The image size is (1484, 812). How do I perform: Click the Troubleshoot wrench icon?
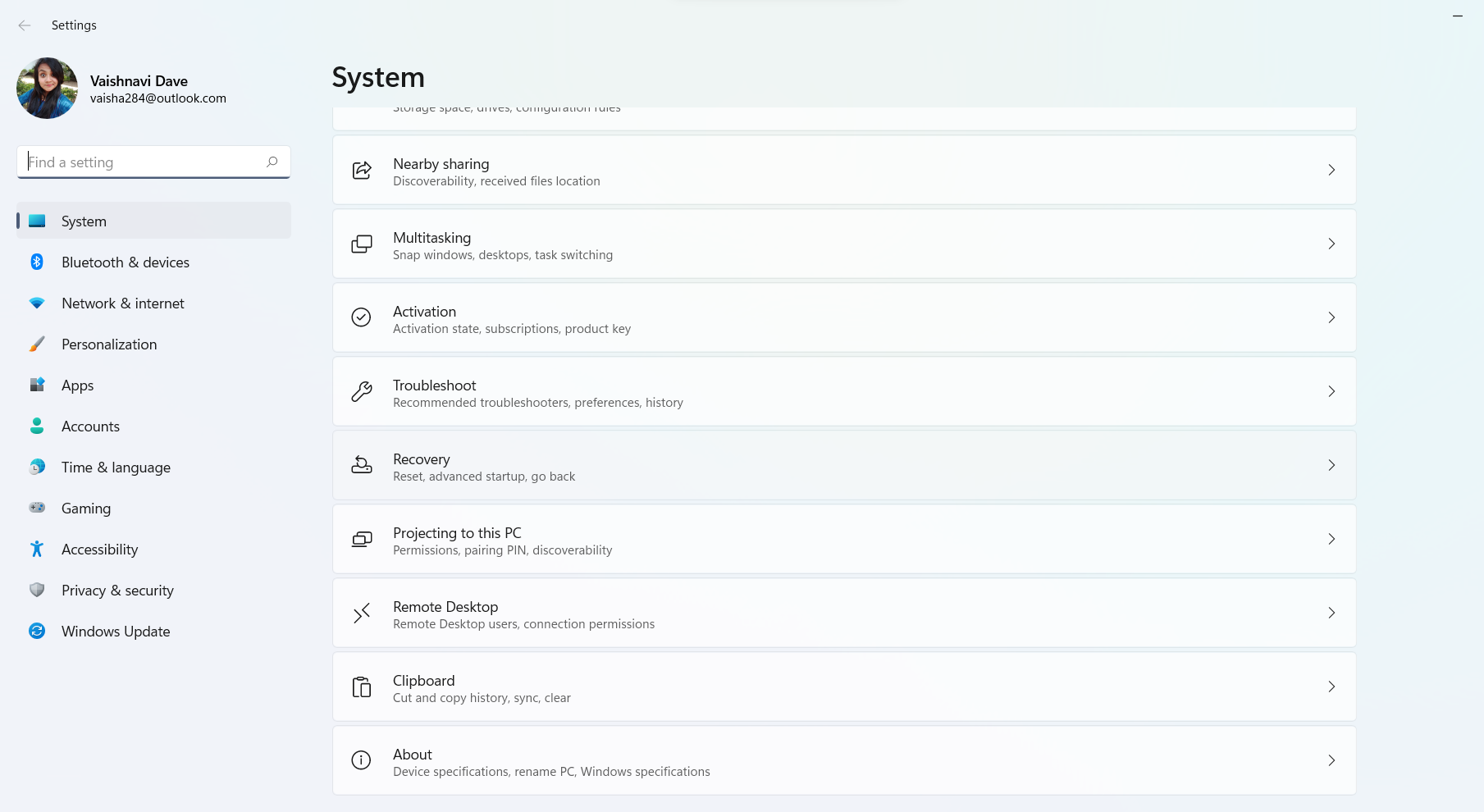tap(362, 391)
